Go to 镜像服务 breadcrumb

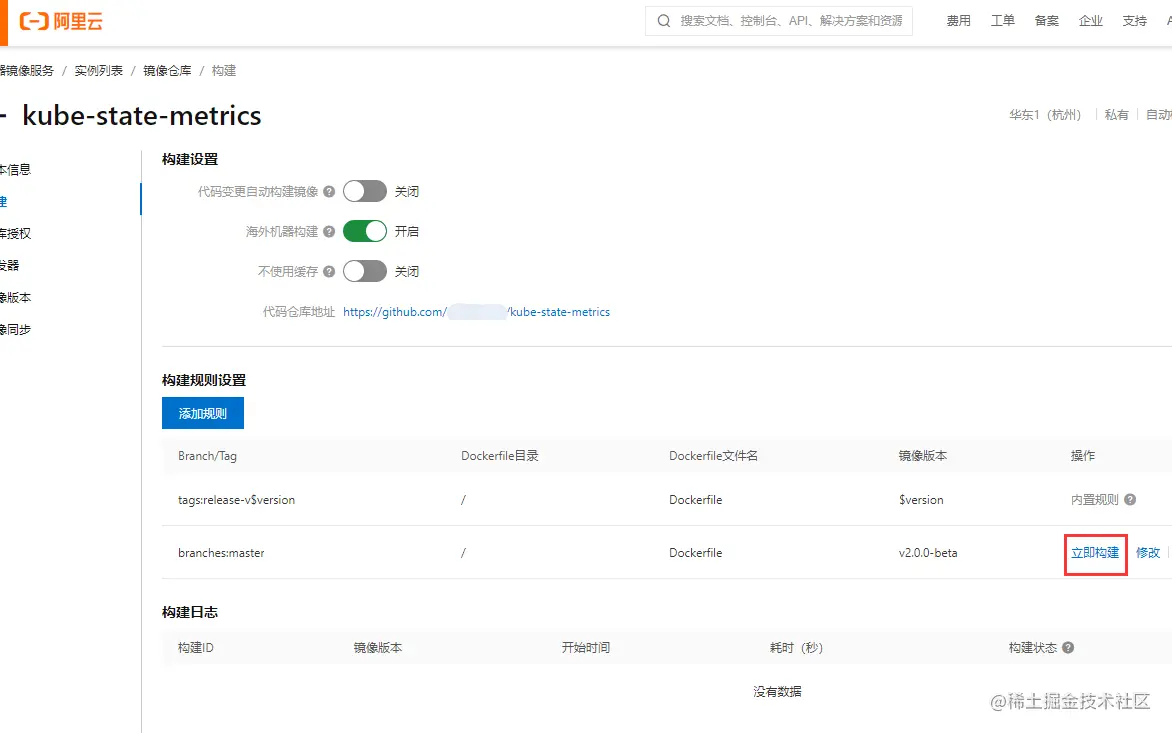point(27,70)
